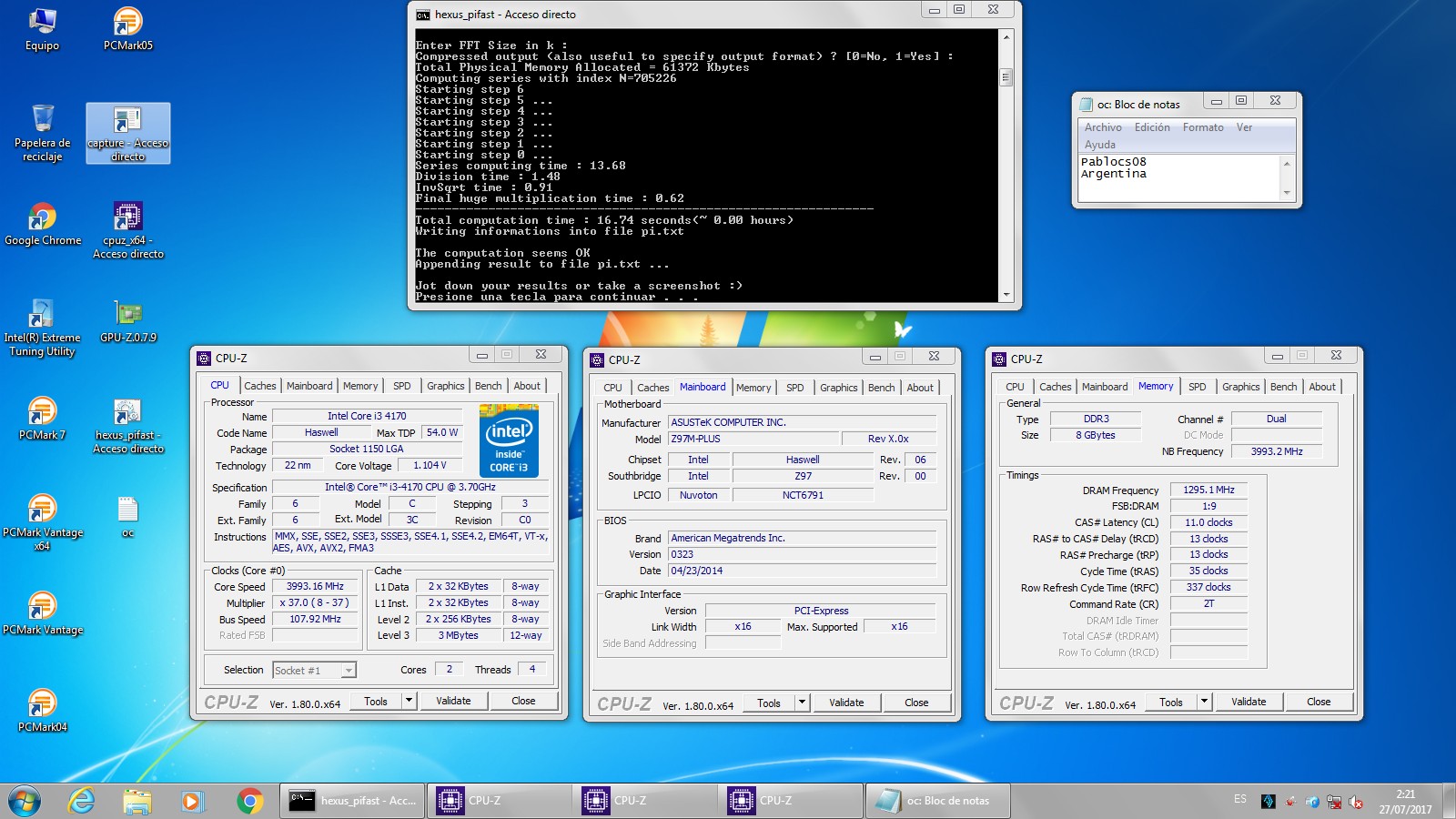Viewport: 1456px width, 819px height.
Task: Click inside the Notepad text area
Action: coord(1179,177)
